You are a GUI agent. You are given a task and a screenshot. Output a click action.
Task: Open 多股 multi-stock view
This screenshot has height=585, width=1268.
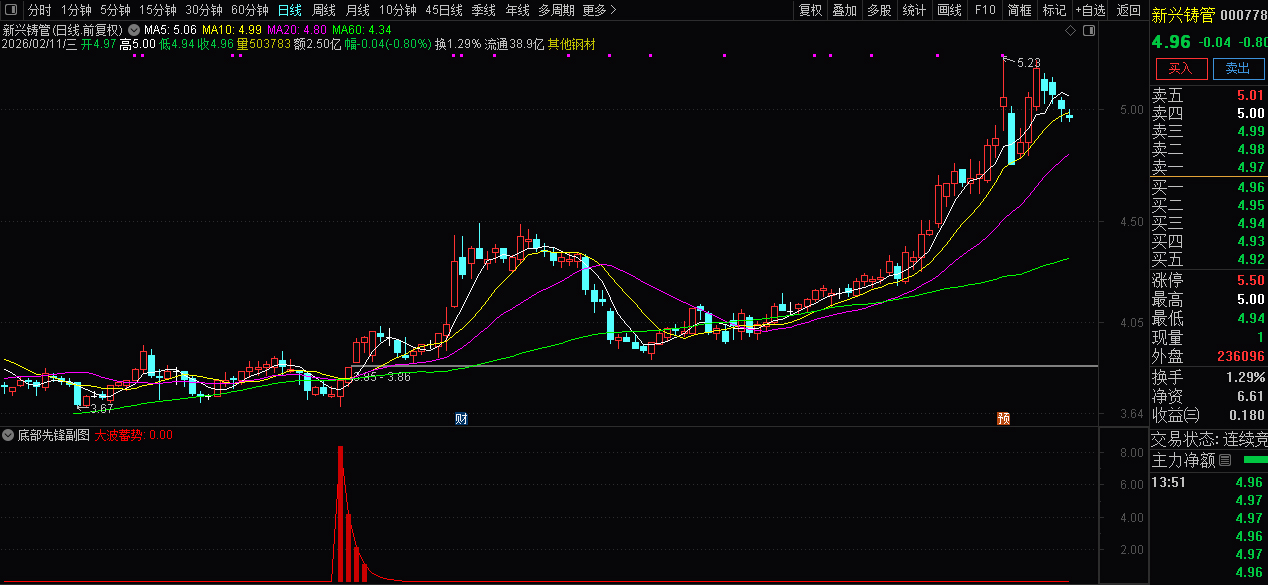(x=879, y=10)
